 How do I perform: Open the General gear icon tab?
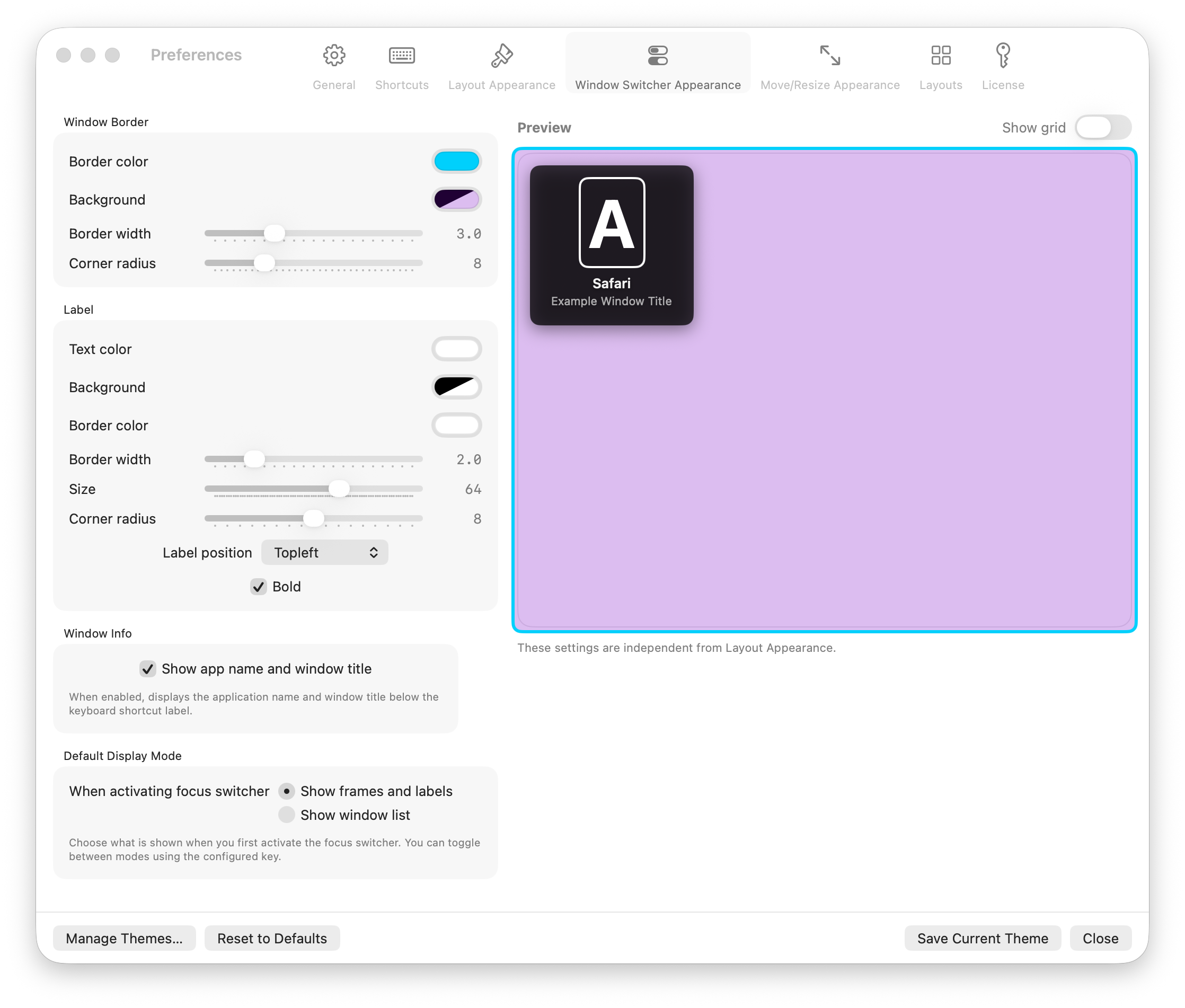334,55
